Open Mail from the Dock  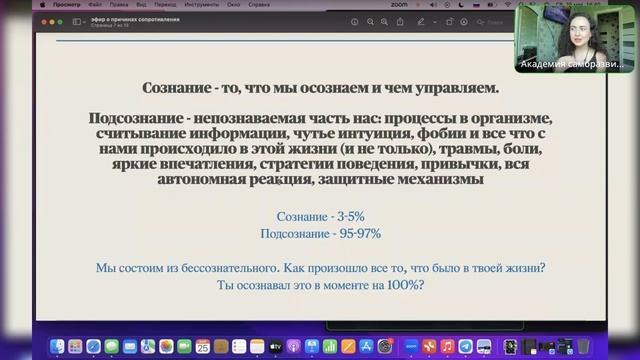(130, 347)
